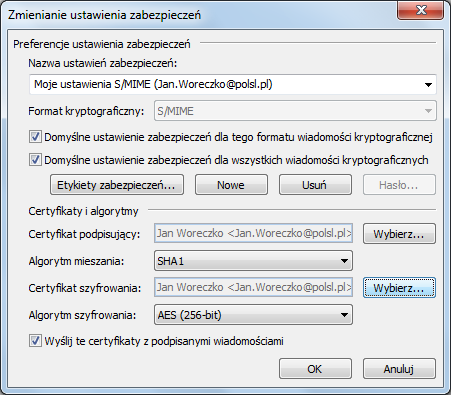451x395 pixels.
Task: Close the security settings dialog window
Action: coord(420,10)
